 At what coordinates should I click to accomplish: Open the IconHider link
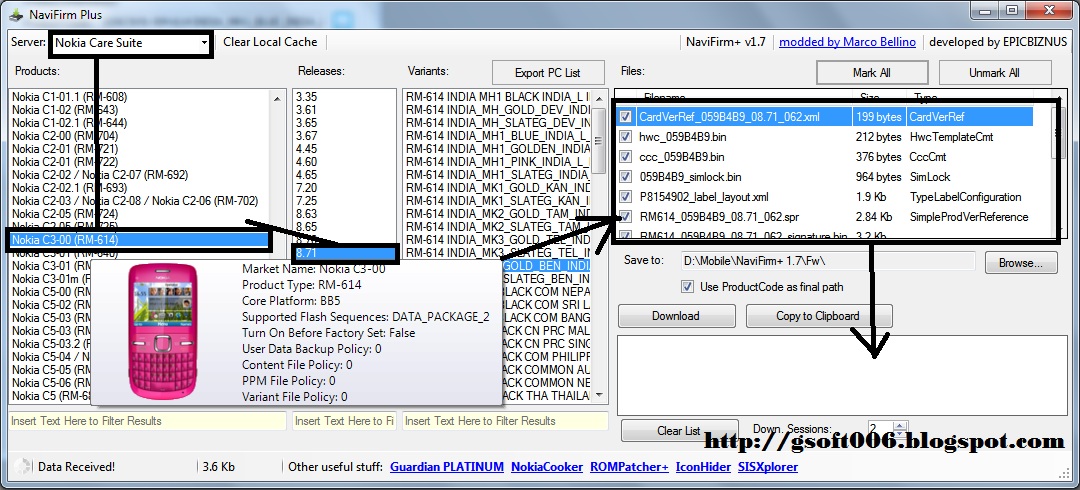(703, 467)
